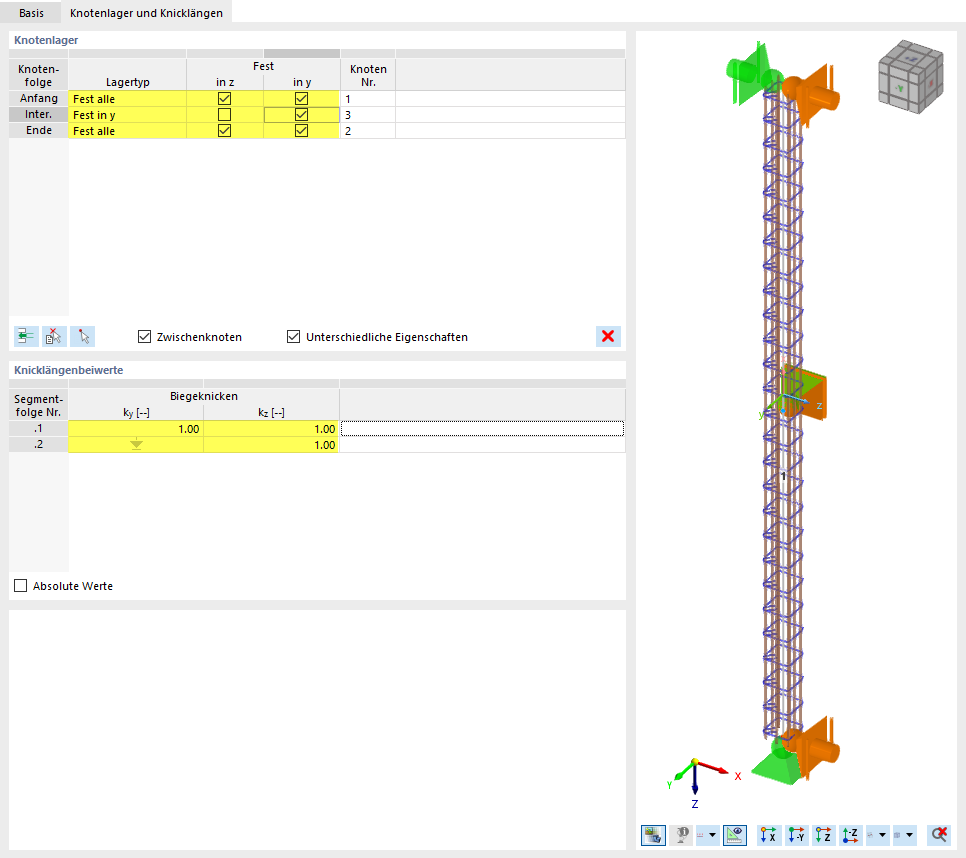Uncheck 'in z' for Ende row
This screenshot has height=858, width=966.
pyautogui.click(x=224, y=131)
